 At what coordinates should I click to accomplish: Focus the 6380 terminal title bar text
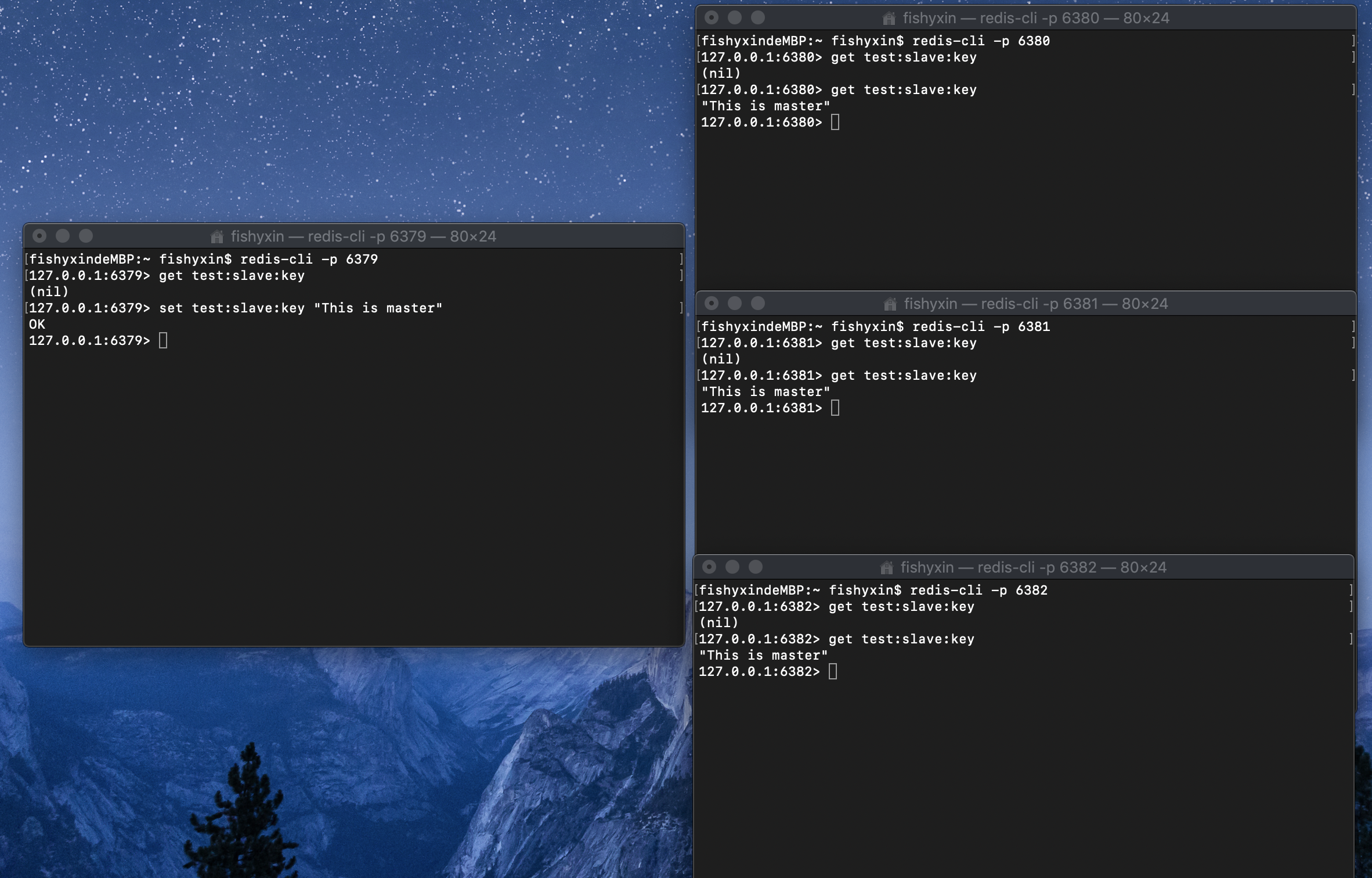(1035, 18)
